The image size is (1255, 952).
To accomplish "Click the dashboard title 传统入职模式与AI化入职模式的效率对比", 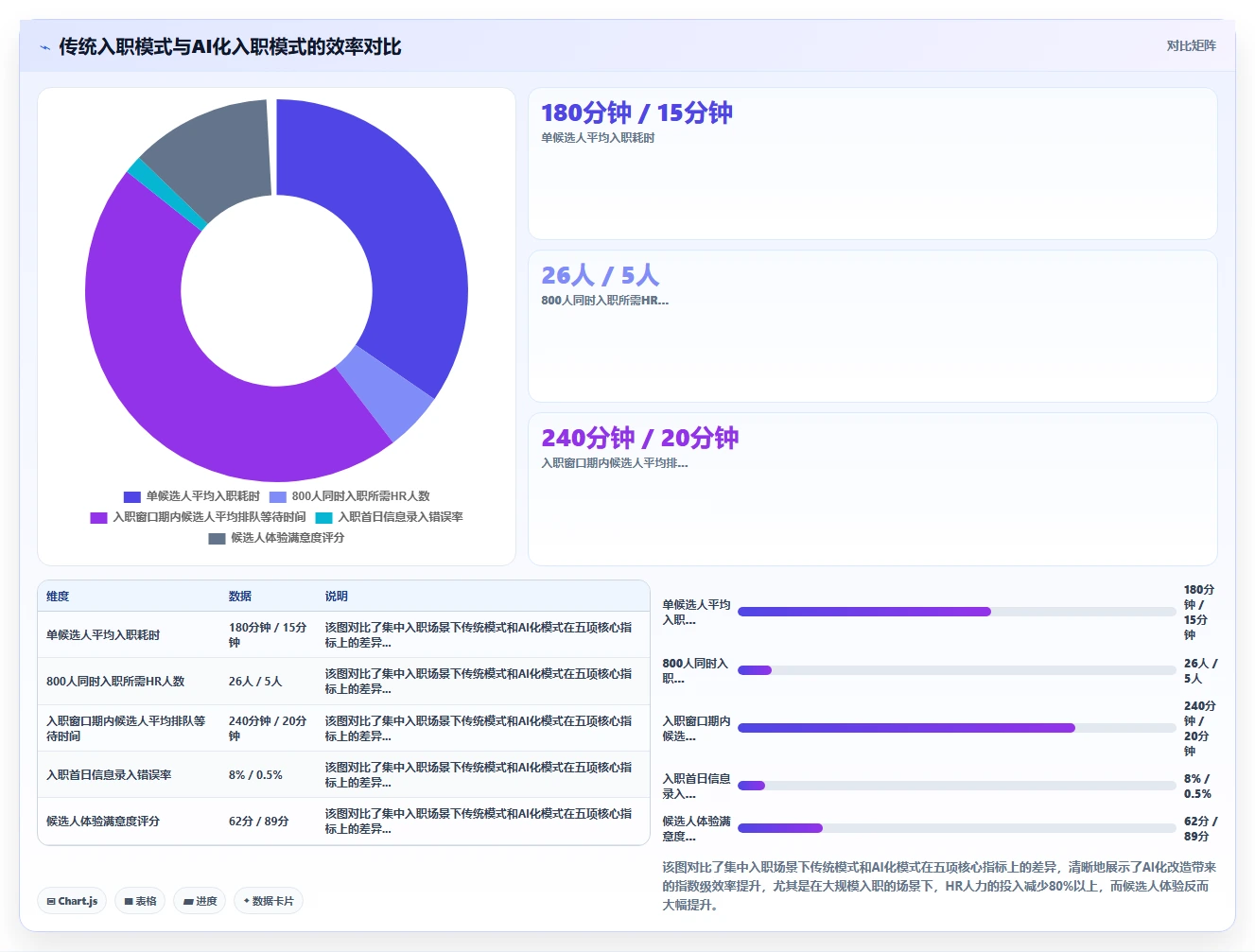I will [x=230, y=47].
